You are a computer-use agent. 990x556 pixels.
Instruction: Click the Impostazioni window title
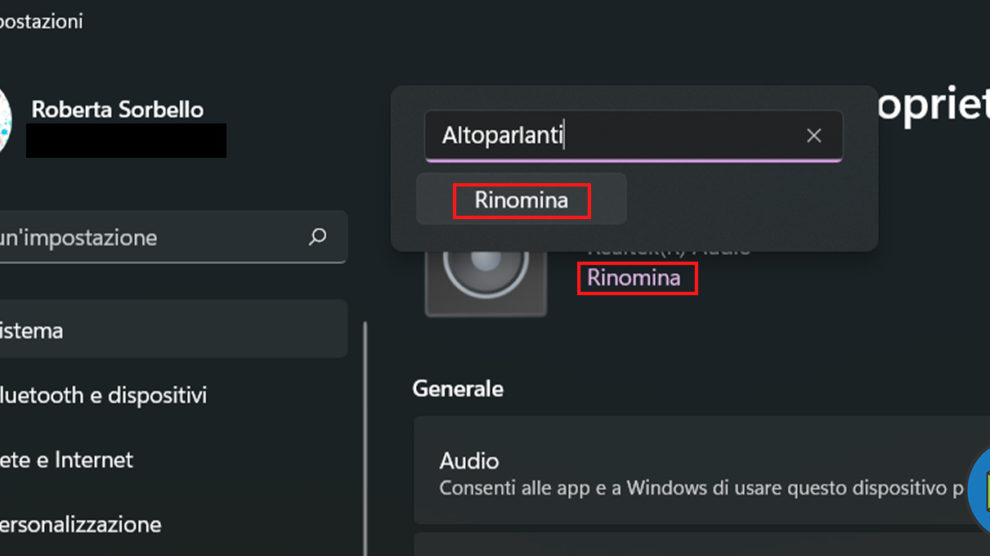[40, 21]
